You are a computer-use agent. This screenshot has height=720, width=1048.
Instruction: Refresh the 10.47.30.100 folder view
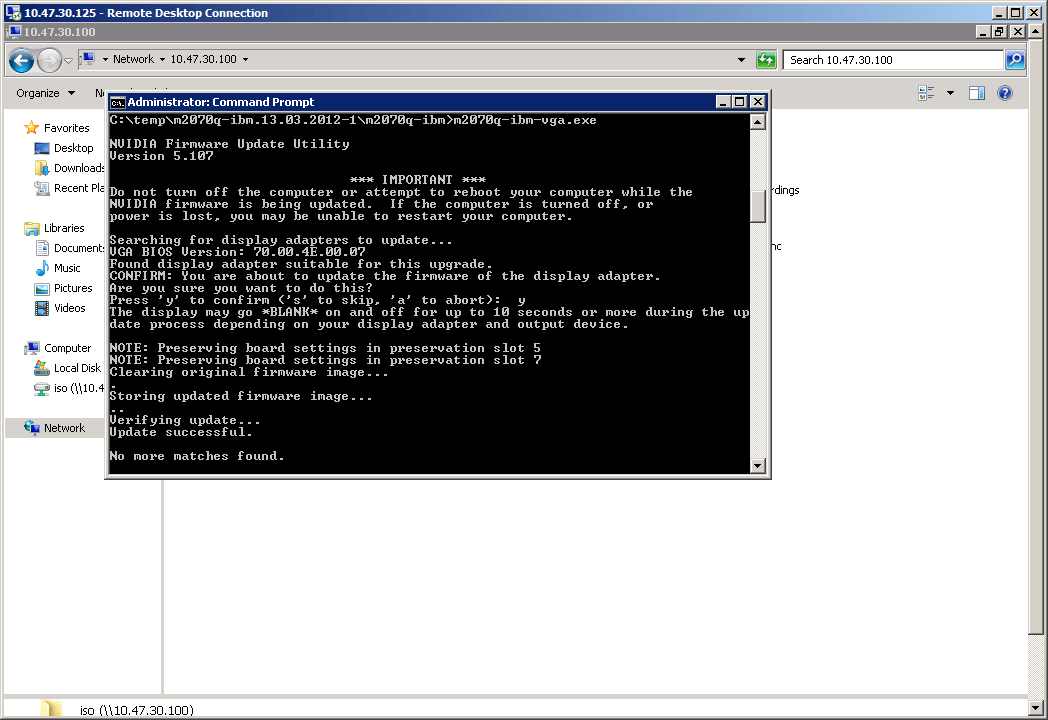[766, 60]
